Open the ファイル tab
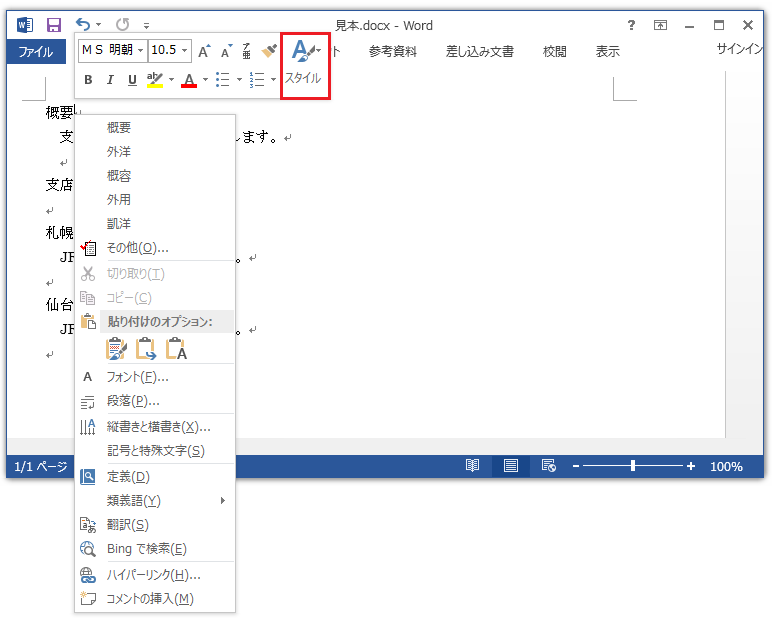This screenshot has width=776, height=625. [x=36, y=52]
